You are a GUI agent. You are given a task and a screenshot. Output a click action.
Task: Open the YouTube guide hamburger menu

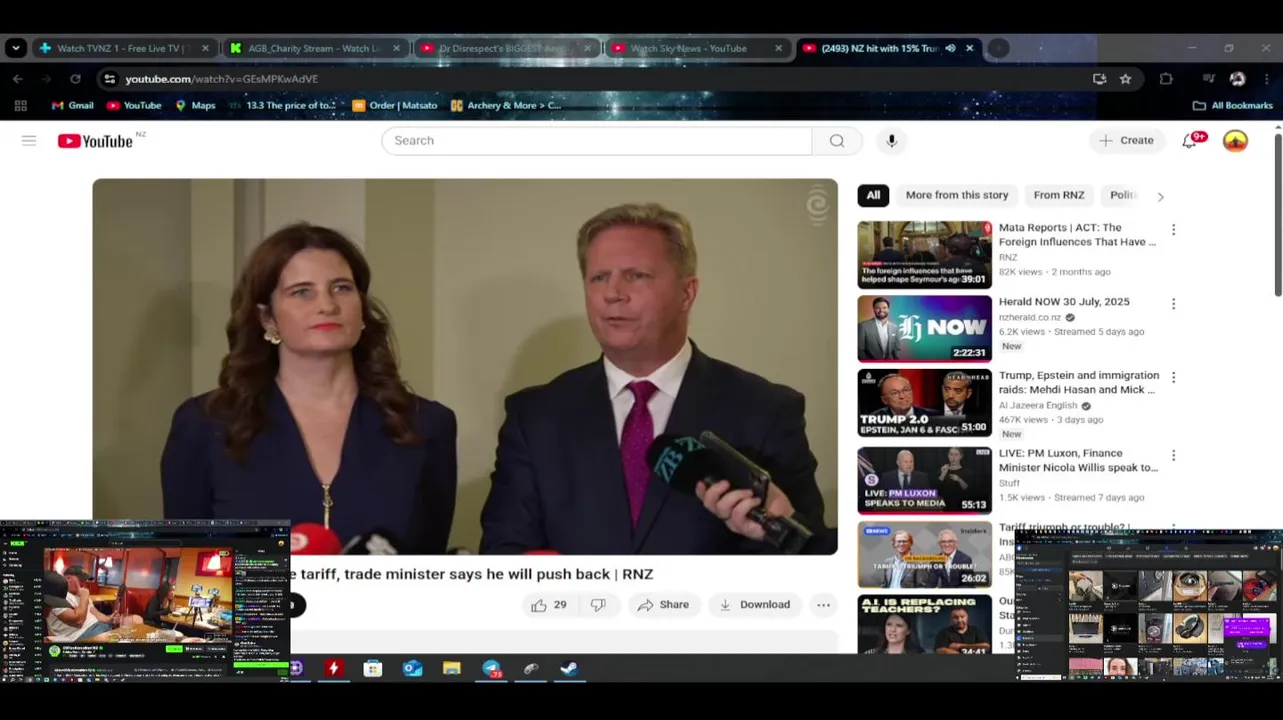coord(29,141)
